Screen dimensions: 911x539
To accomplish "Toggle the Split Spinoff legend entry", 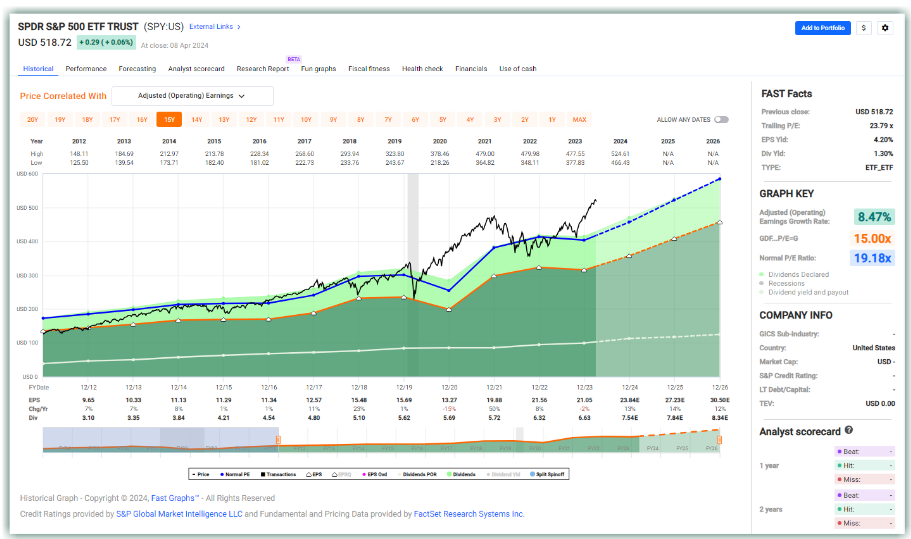I will click(x=547, y=475).
